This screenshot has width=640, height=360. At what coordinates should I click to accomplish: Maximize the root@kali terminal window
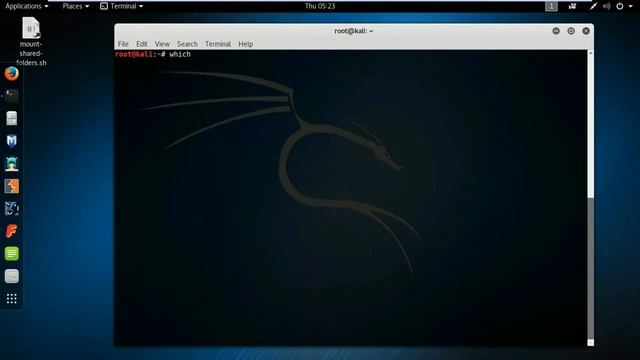[571, 31]
